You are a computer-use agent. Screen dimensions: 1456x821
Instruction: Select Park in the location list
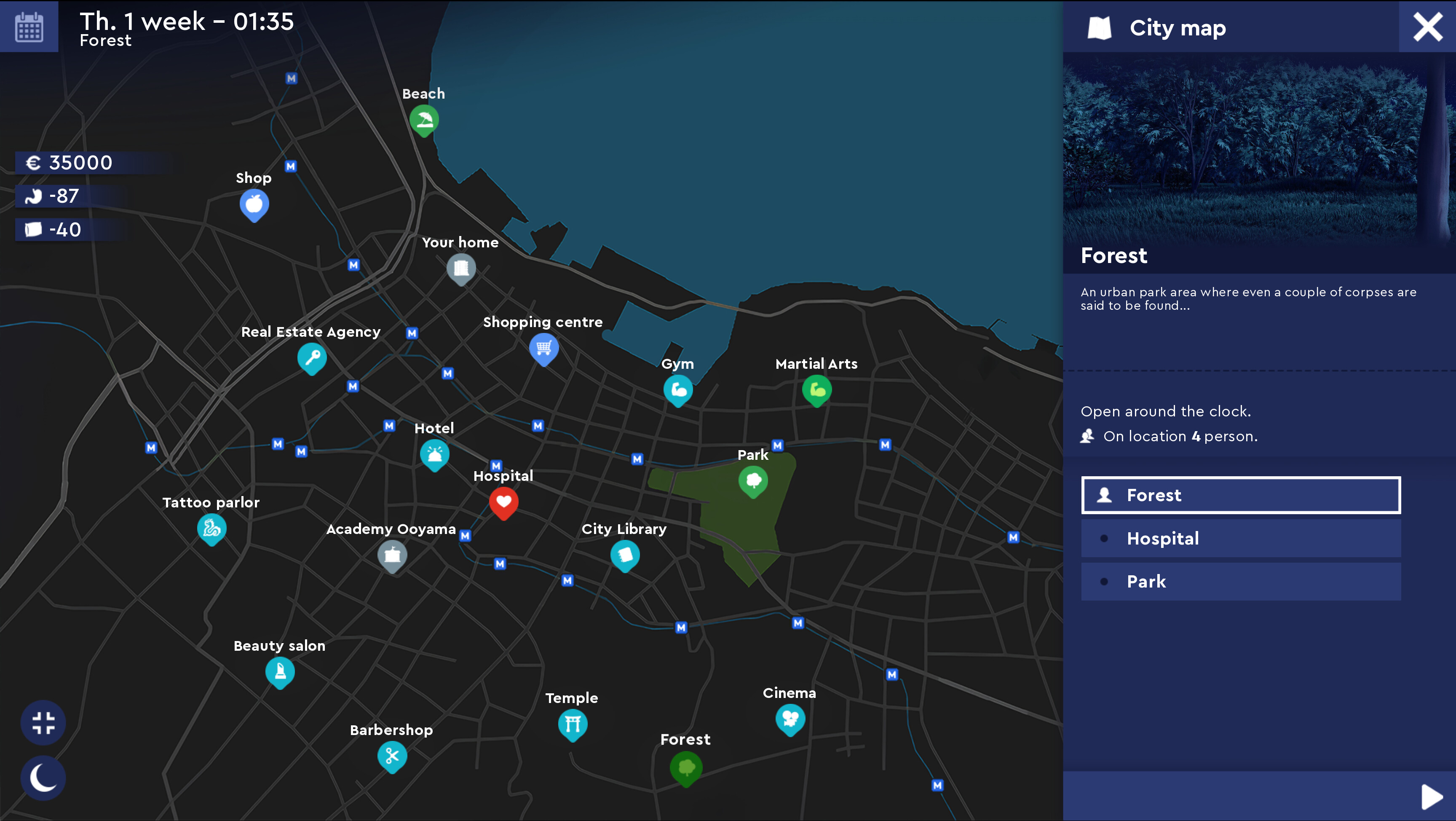[1241, 581]
